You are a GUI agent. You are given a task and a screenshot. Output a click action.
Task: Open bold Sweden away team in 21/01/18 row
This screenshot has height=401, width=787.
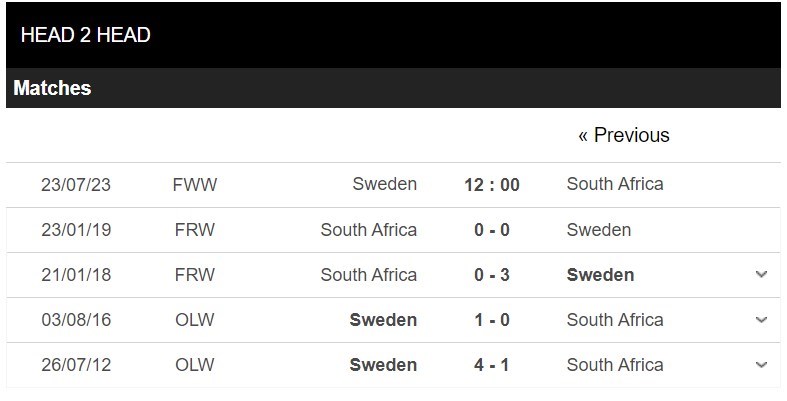pos(600,275)
